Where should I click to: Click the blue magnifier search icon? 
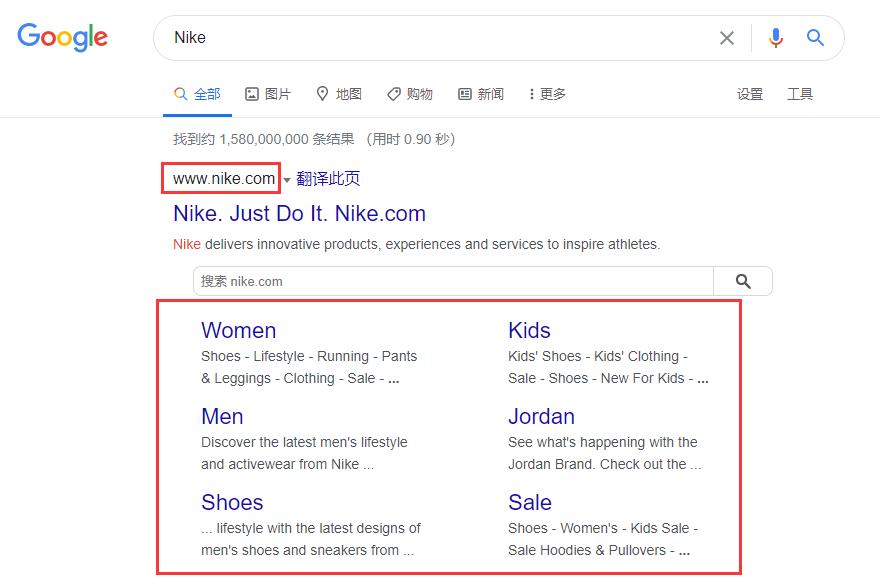coord(815,37)
